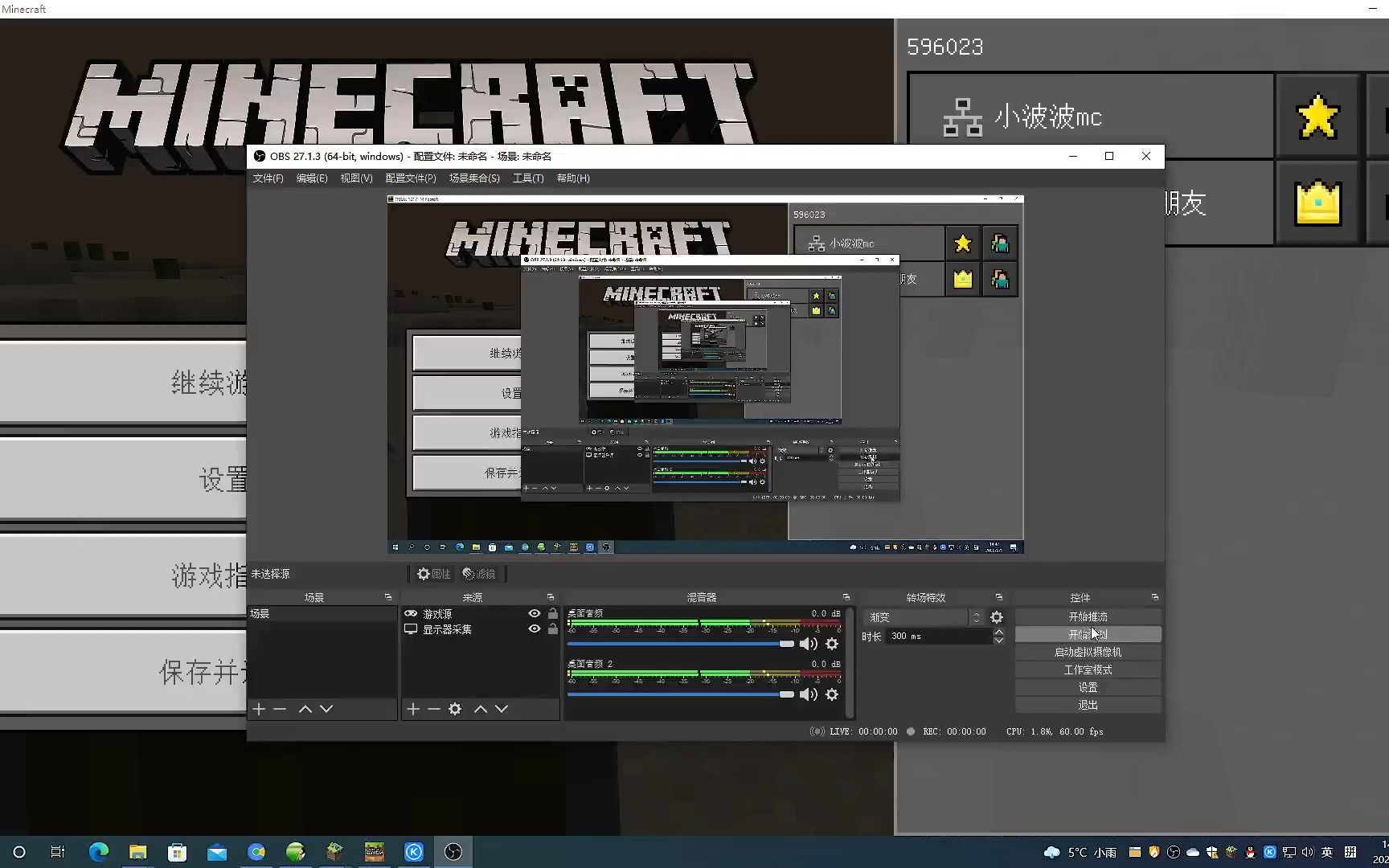Open the 场景集合(S) menu

point(474,178)
